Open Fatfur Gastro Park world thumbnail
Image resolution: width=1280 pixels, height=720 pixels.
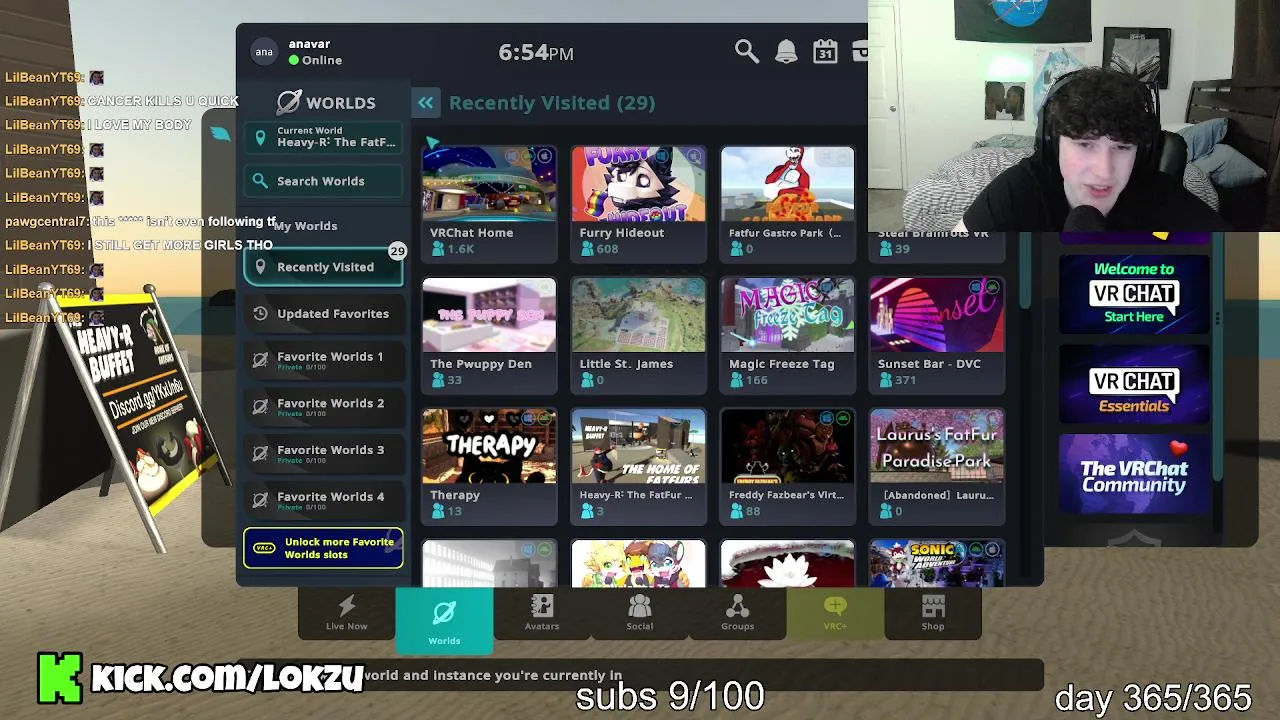tap(787, 184)
